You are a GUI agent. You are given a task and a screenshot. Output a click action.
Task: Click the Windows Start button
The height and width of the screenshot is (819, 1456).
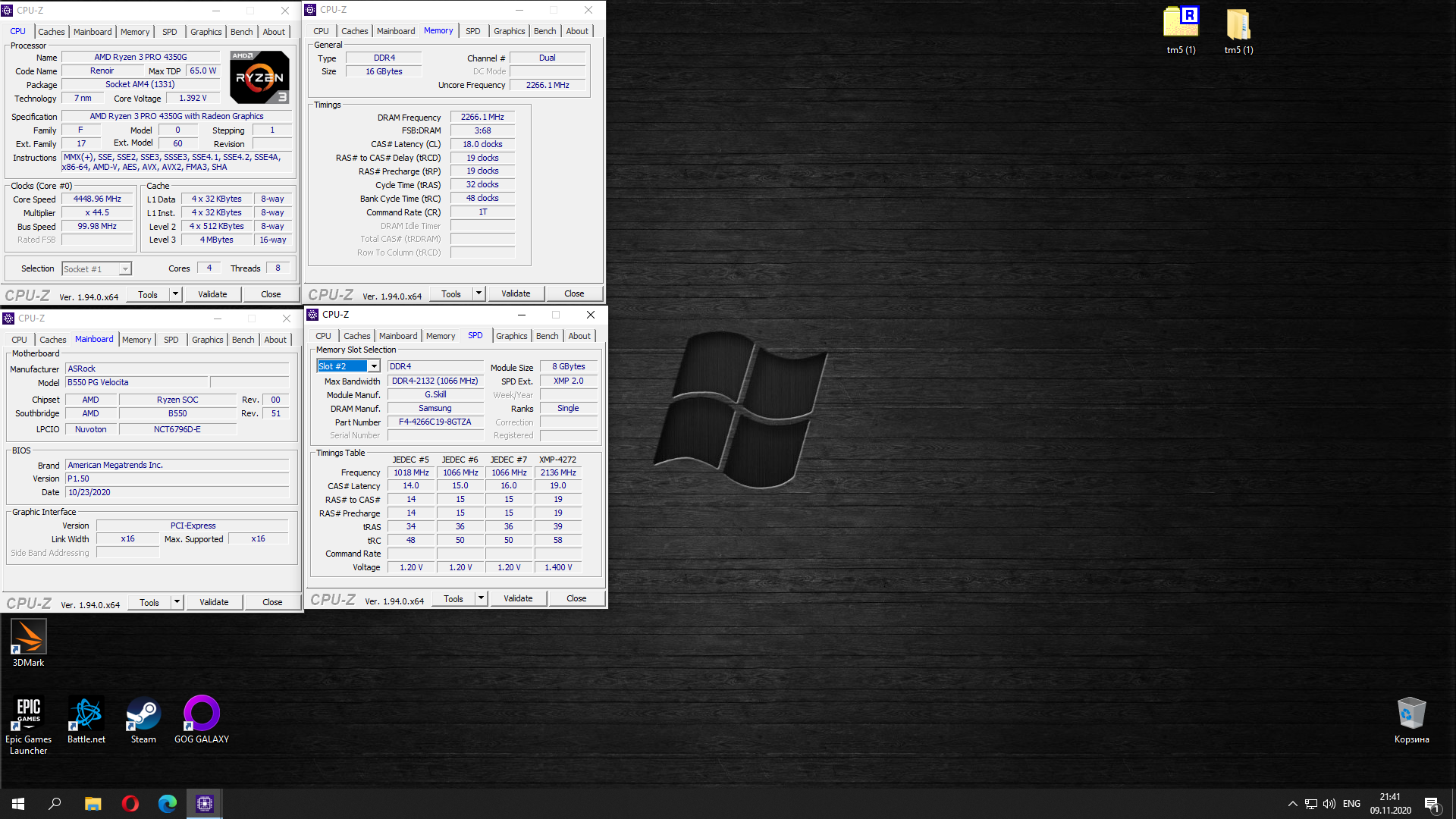(x=18, y=804)
